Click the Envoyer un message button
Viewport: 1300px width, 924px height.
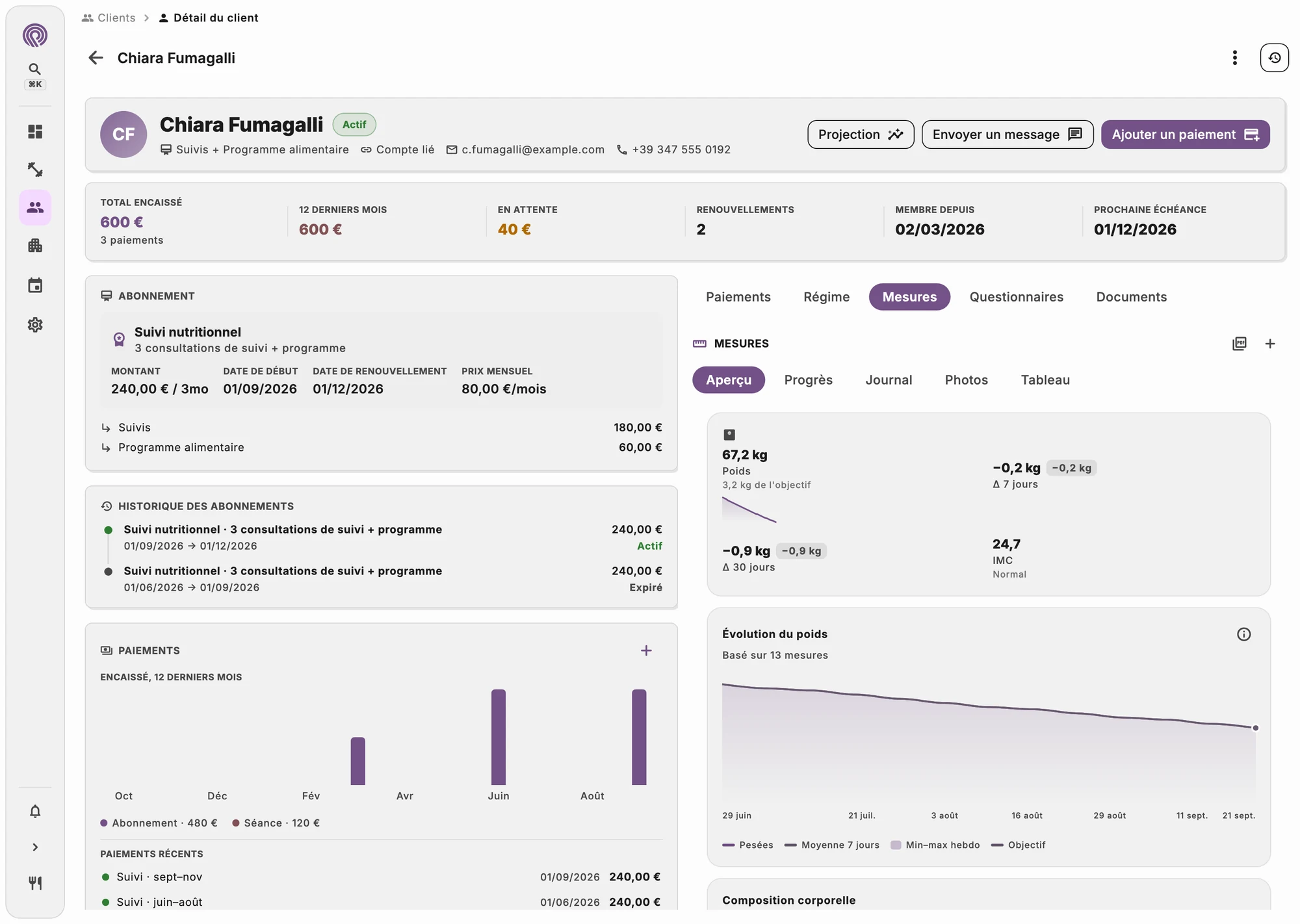pyautogui.click(x=1007, y=135)
